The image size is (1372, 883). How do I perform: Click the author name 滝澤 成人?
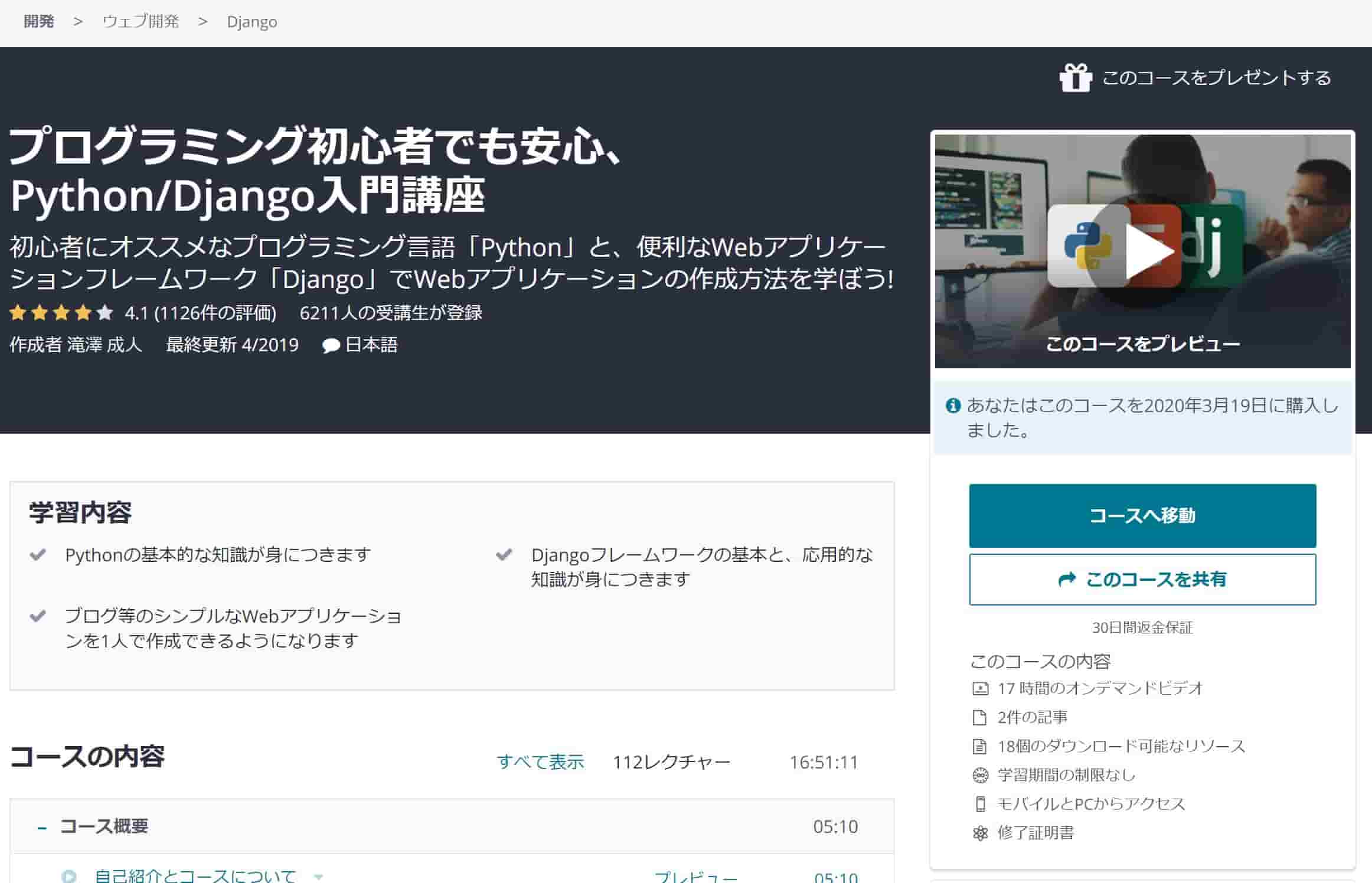click(104, 345)
